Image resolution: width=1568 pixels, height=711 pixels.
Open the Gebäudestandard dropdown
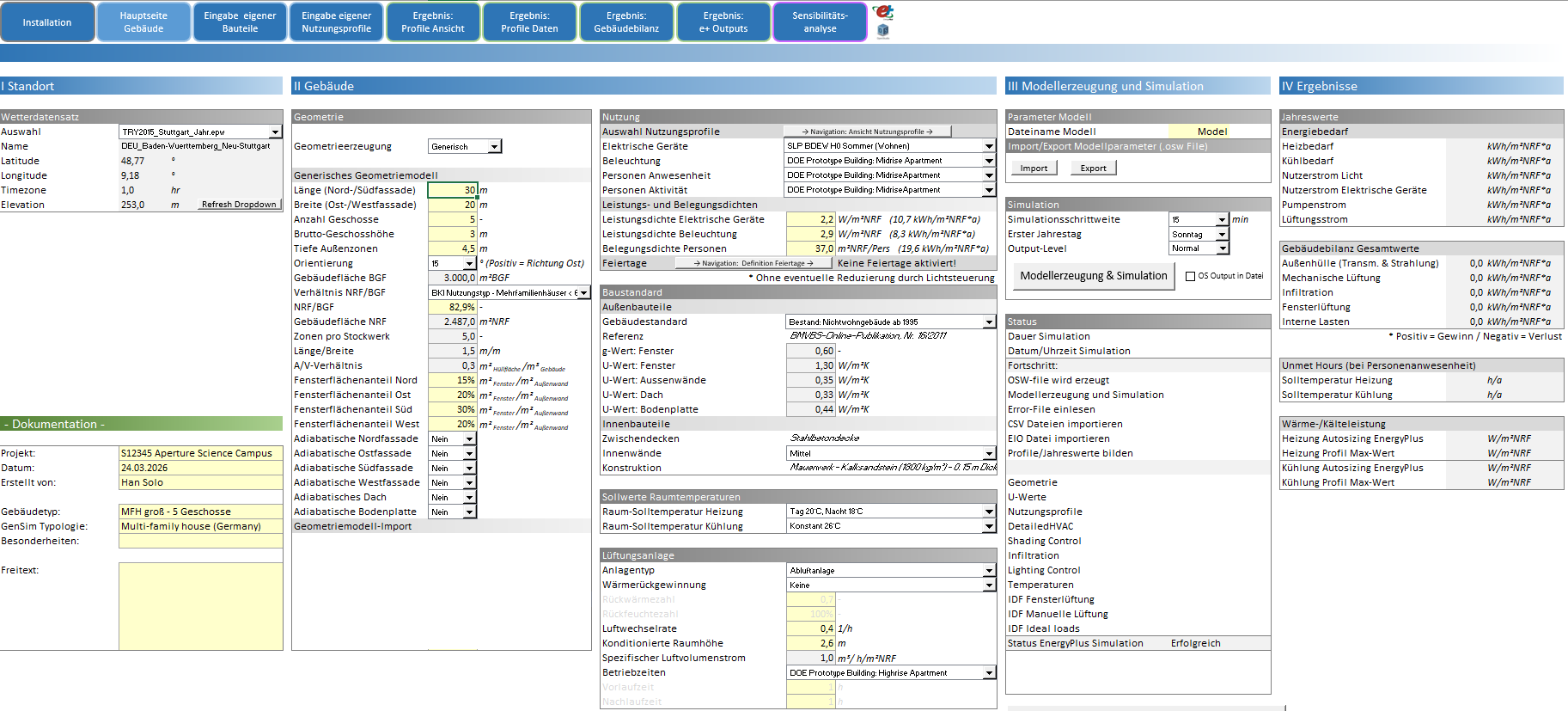point(989,322)
